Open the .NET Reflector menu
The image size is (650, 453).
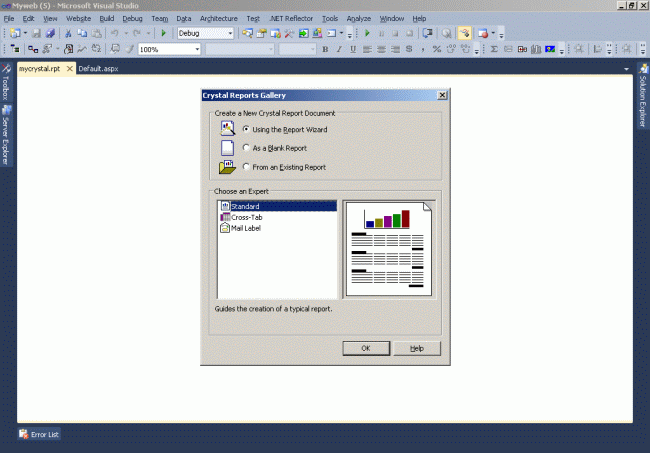(x=291, y=18)
